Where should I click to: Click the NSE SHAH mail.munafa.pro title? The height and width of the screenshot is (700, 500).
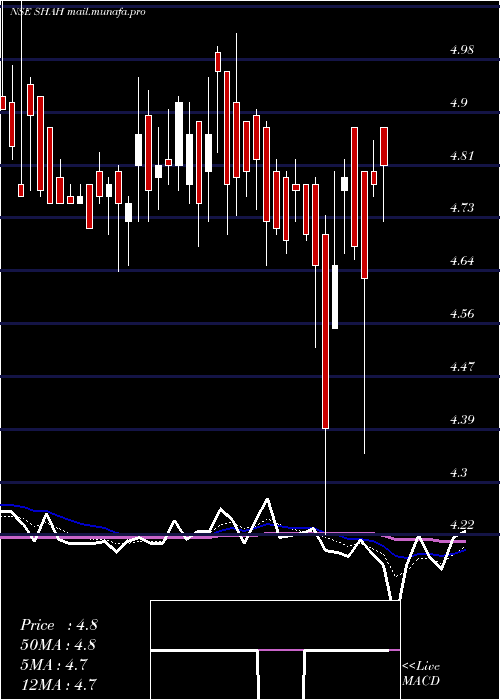point(78,12)
